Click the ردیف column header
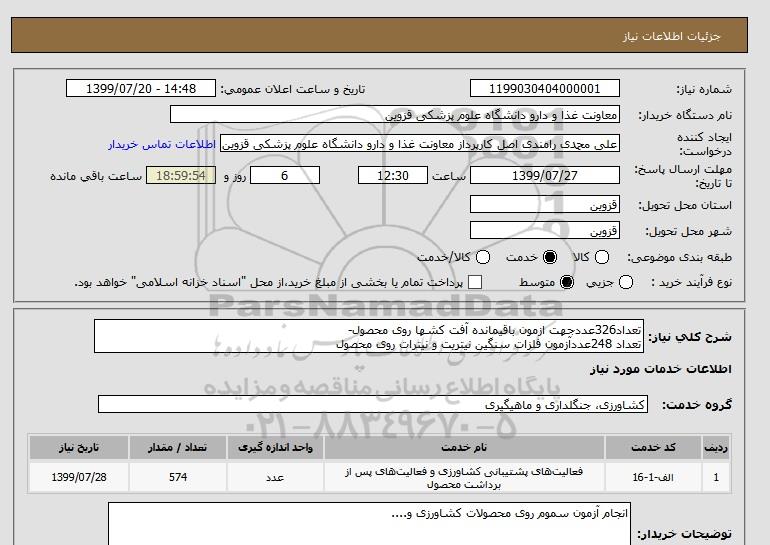770x545 pixels. click(x=716, y=447)
